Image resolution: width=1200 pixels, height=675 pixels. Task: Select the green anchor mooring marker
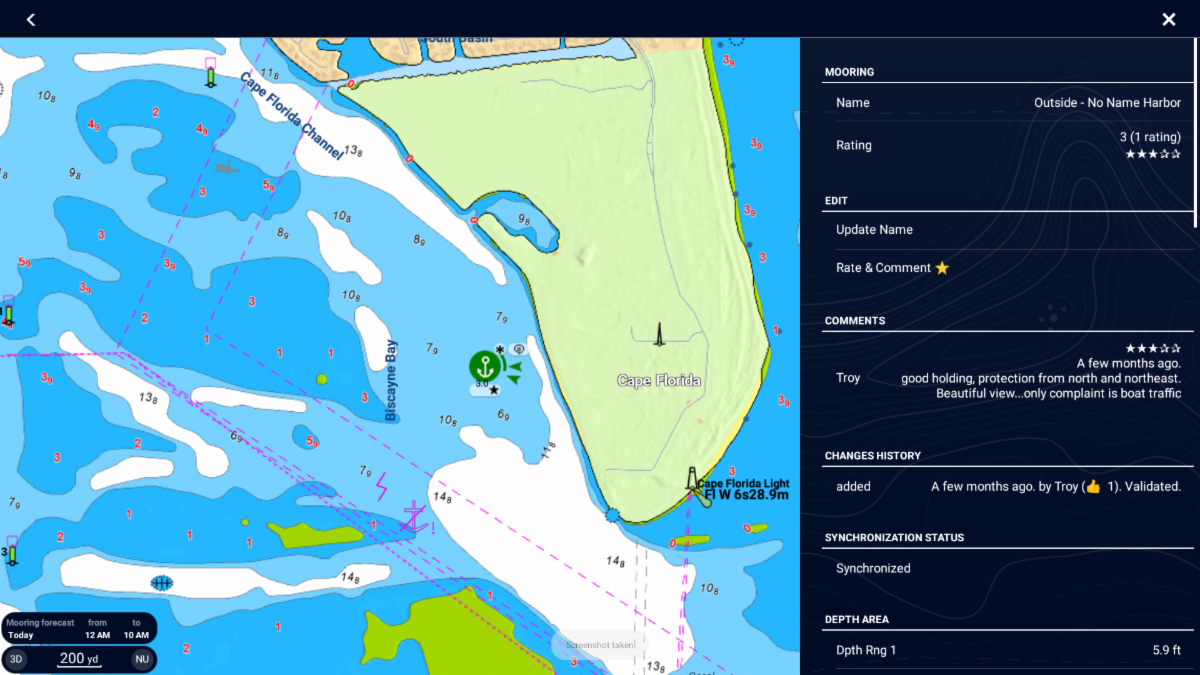click(485, 367)
